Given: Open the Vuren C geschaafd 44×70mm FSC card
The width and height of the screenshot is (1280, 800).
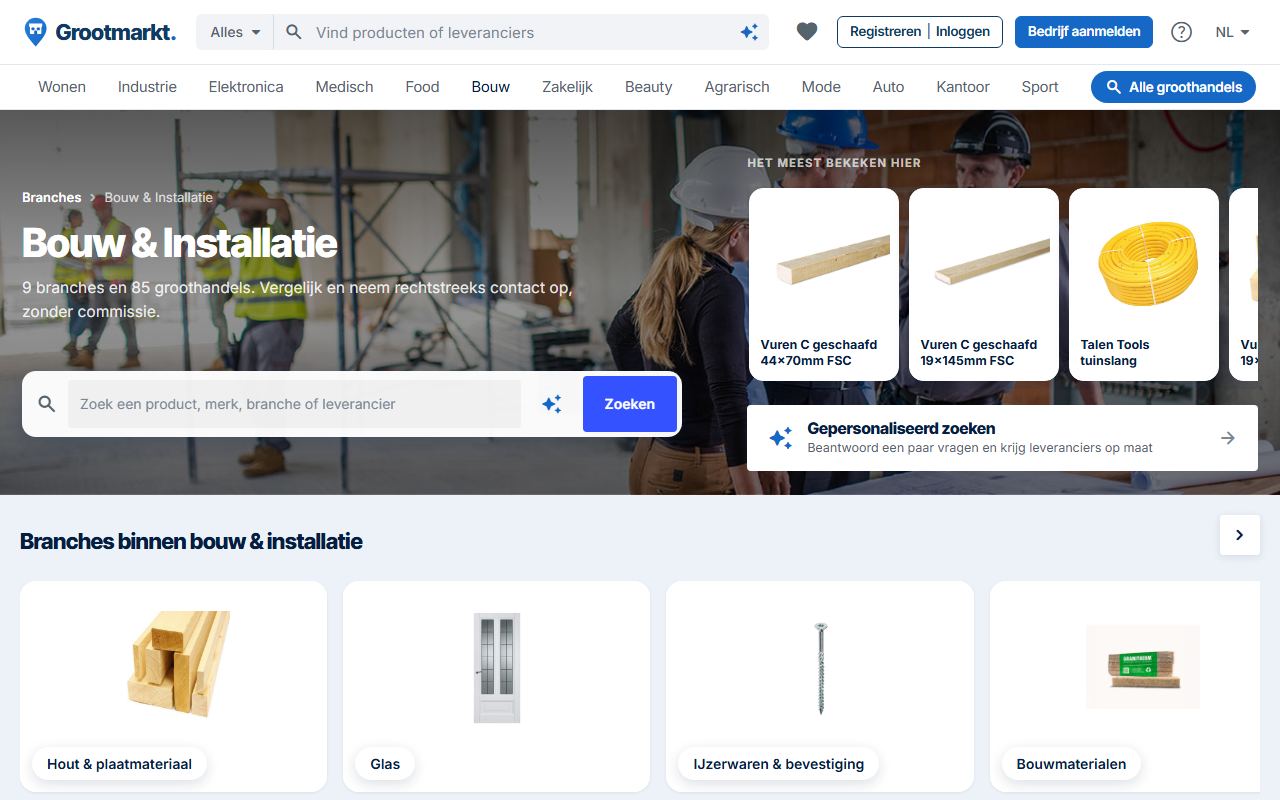Looking at the screenshot, I should [x=824, y=284].
